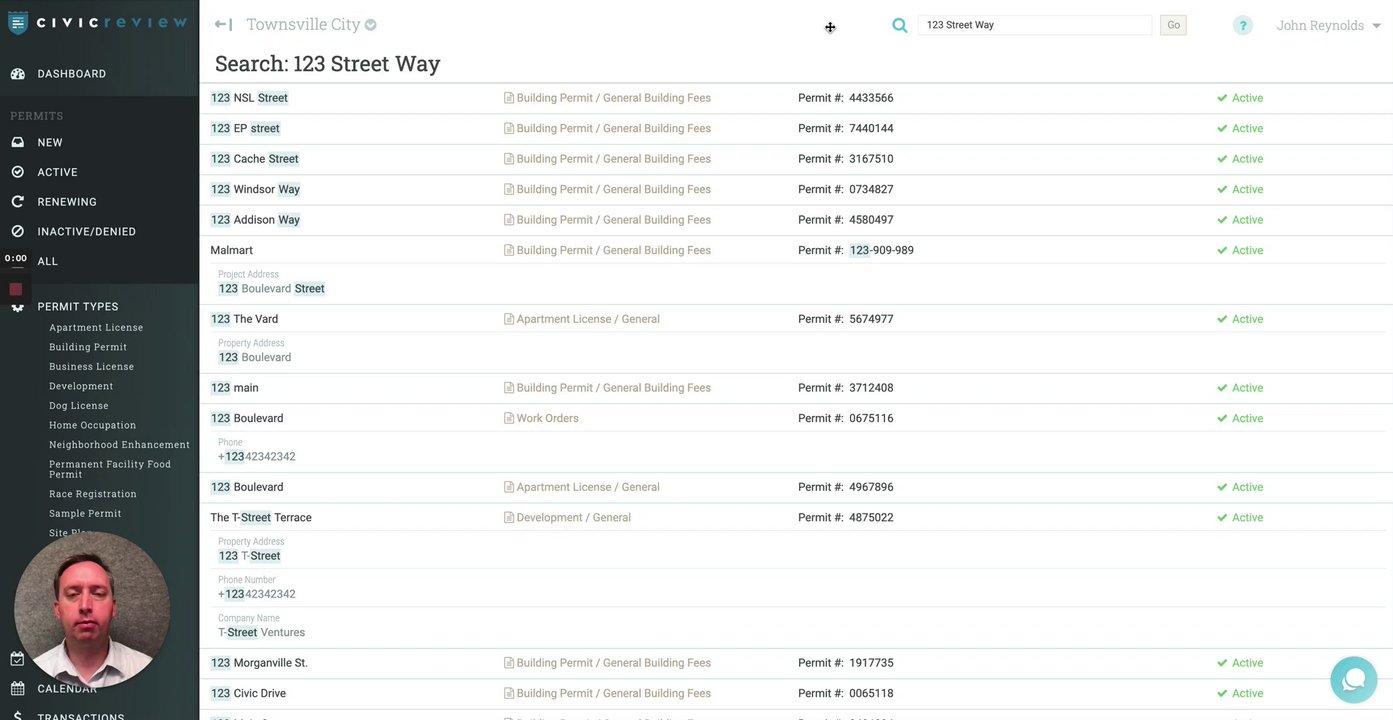Open the Active permits menu item
Viewport: 1393px width, 720px height.
tap(57, 172)
